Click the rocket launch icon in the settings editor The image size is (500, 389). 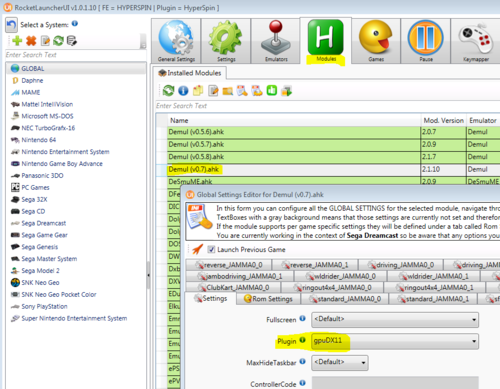tap(197, 249)
